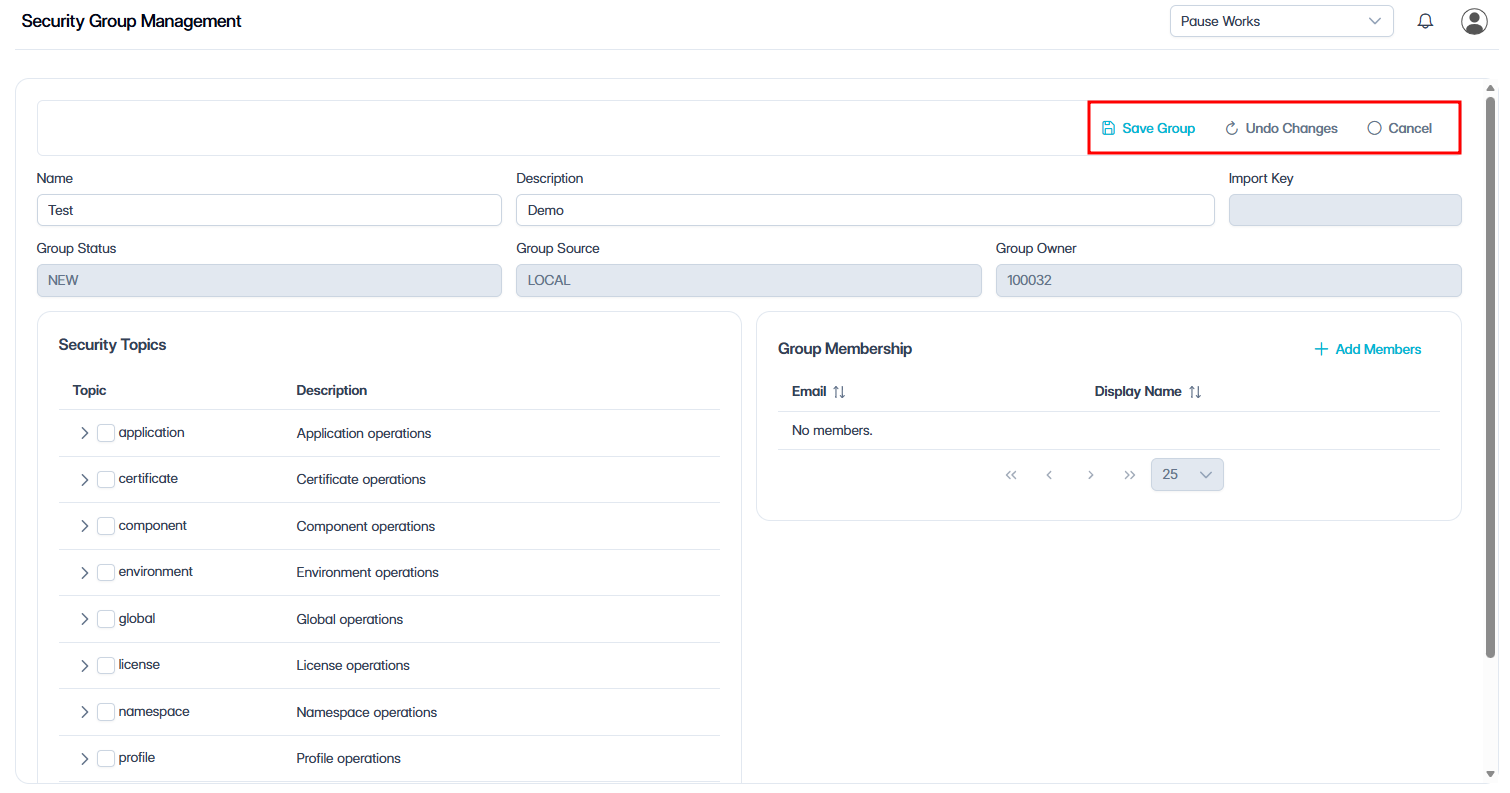Image resolution: width=1510 pixels, height=793 pixels.
Task: Click 'Application operations' description text
Action: (x=364, y=433)
